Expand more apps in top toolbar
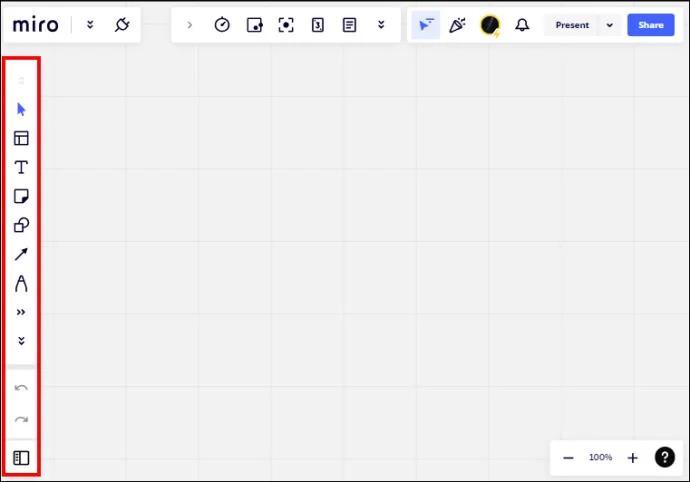Screen dimensions: 690x482 coord(381,25)
